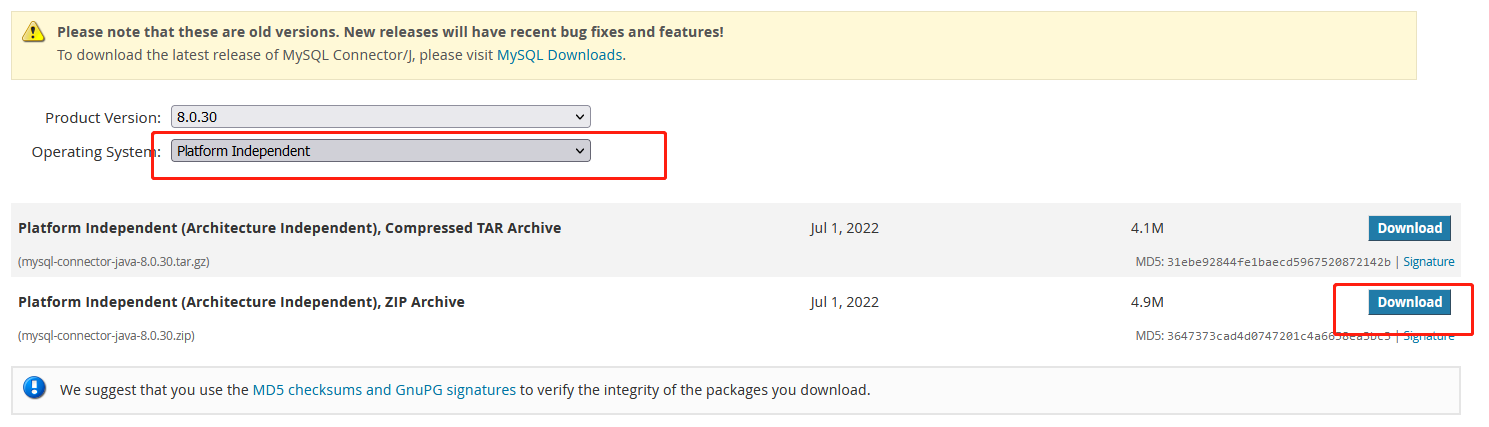The image size is (1489, 427).
Task: Click the 4.1M file size text
Action: pyautogui.click(x=1147, y=228)
